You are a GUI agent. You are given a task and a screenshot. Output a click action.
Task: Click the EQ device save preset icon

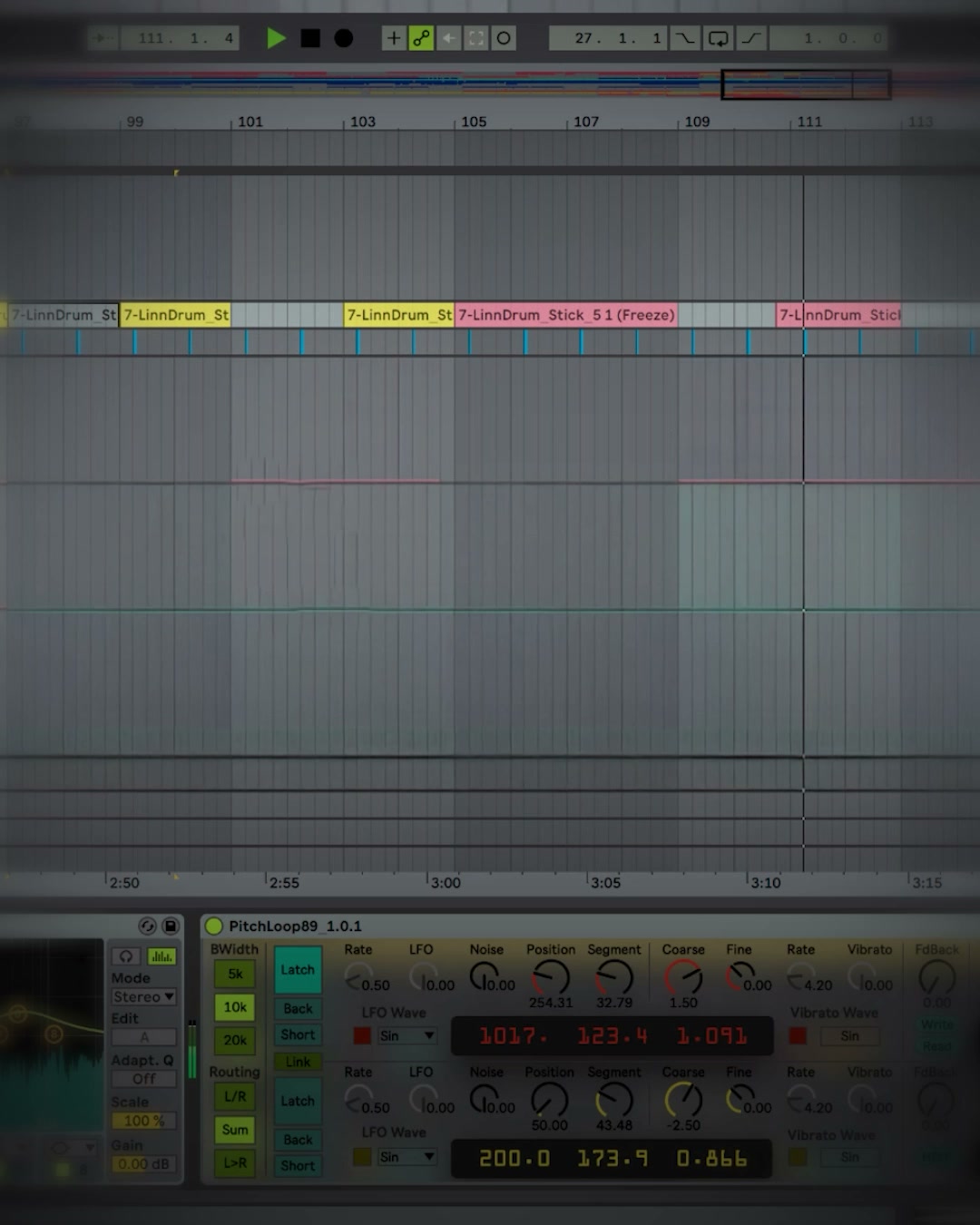[x=170, y=926]
